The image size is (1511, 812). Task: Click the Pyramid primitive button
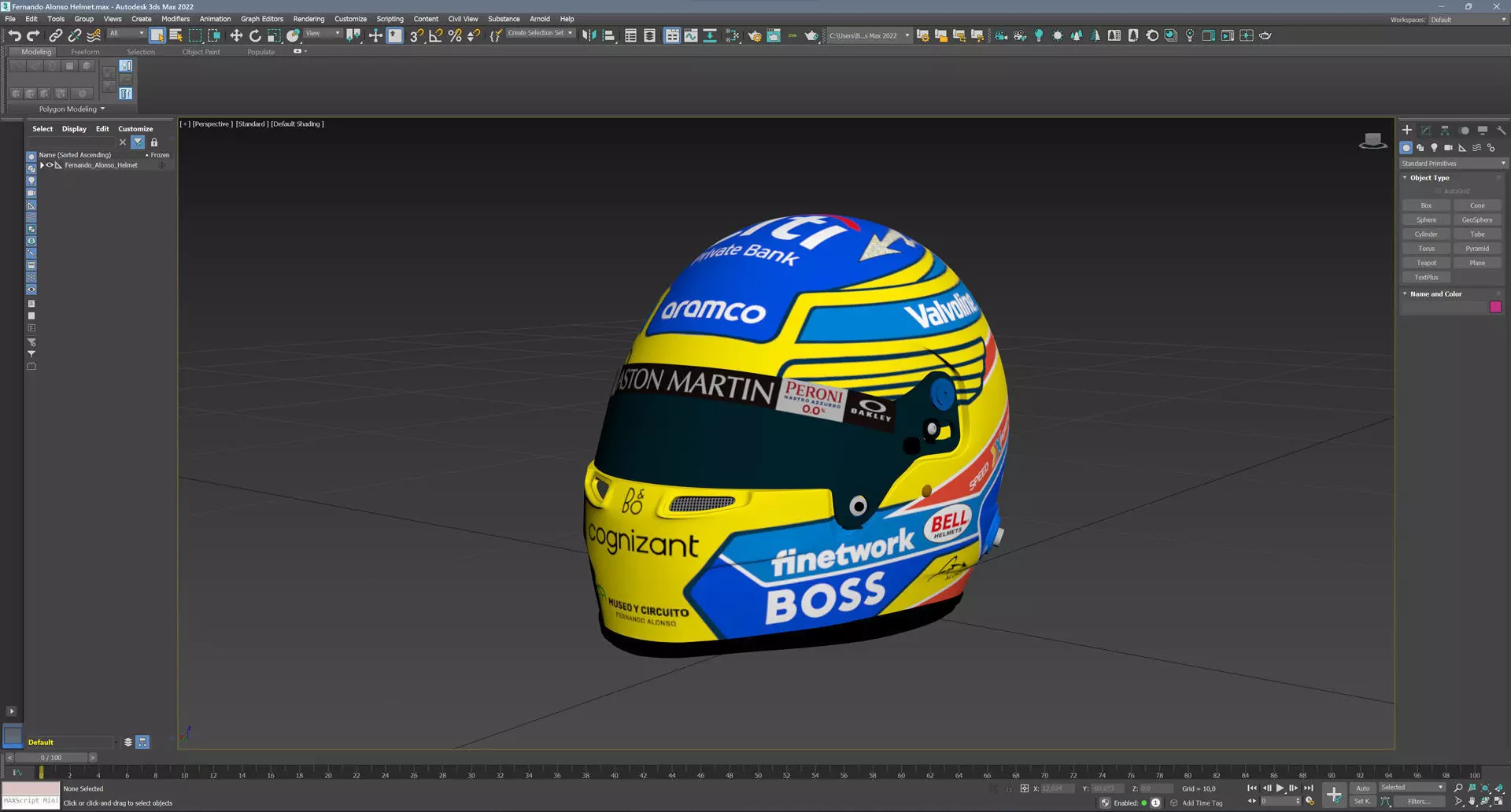click(x=1477, y=249)
